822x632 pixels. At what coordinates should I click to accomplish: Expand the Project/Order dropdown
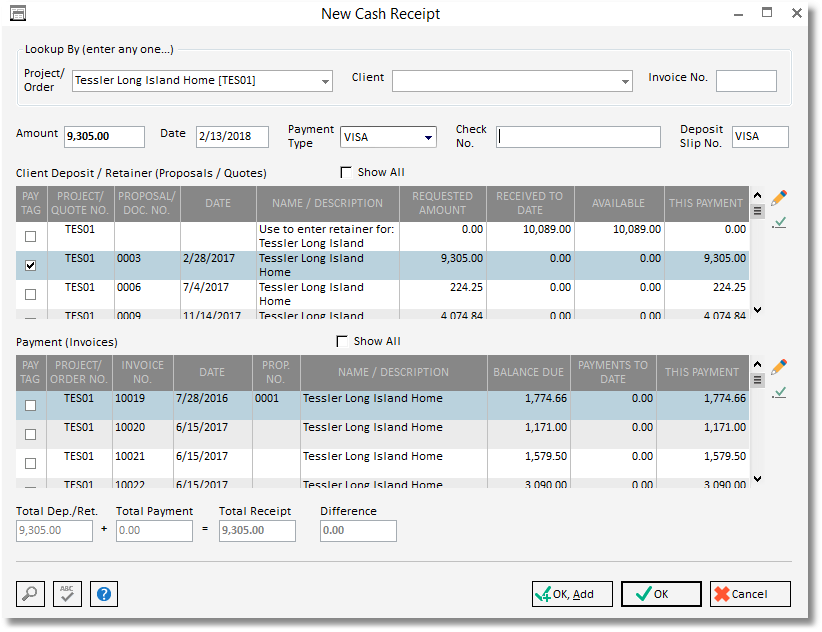tap(325, 81)
